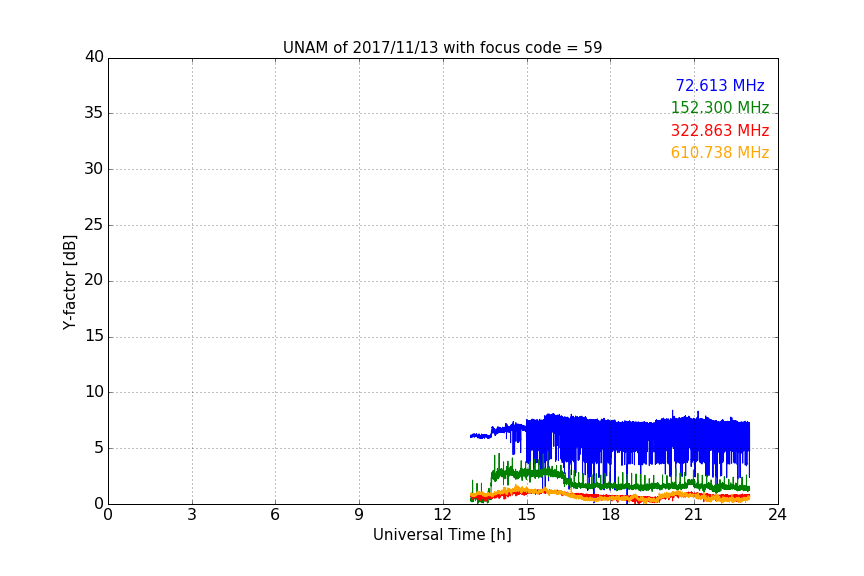Click the x-axis tick label 24
Screen dimensions: 864x576
pyautogui.click(x=777, y=515)
